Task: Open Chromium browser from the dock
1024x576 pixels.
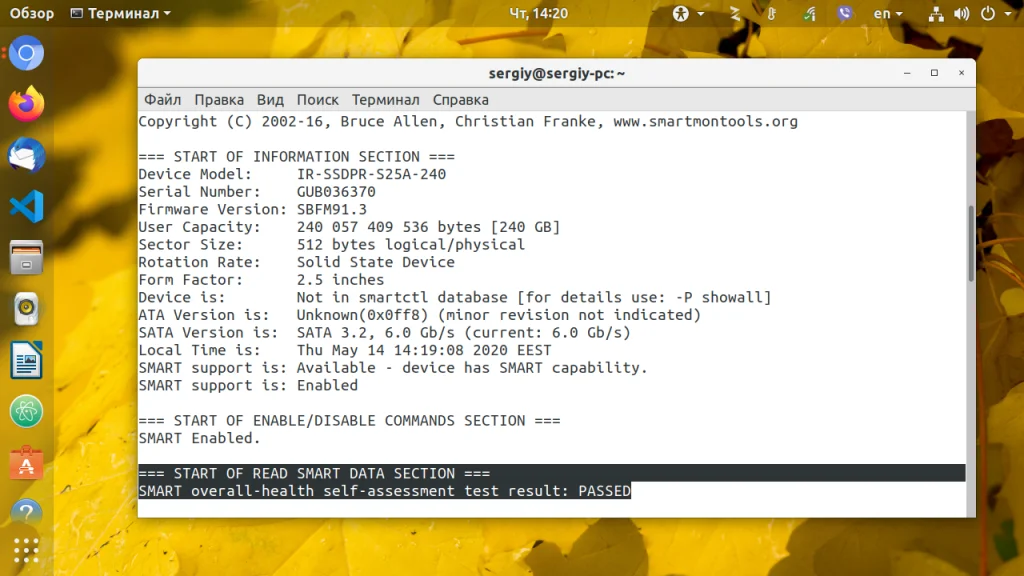Action: coord(27,53)
